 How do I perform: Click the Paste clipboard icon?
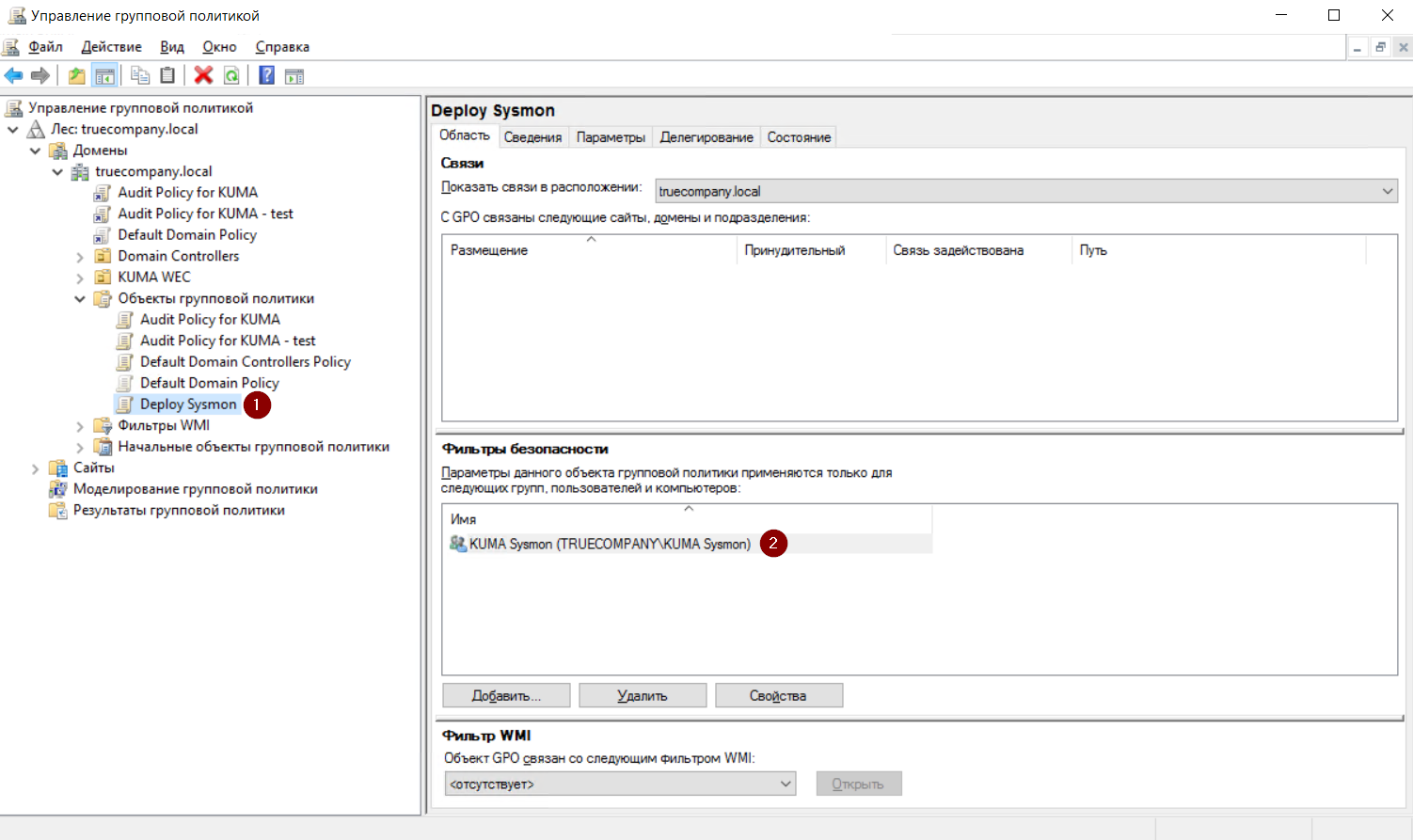point(167,76)
